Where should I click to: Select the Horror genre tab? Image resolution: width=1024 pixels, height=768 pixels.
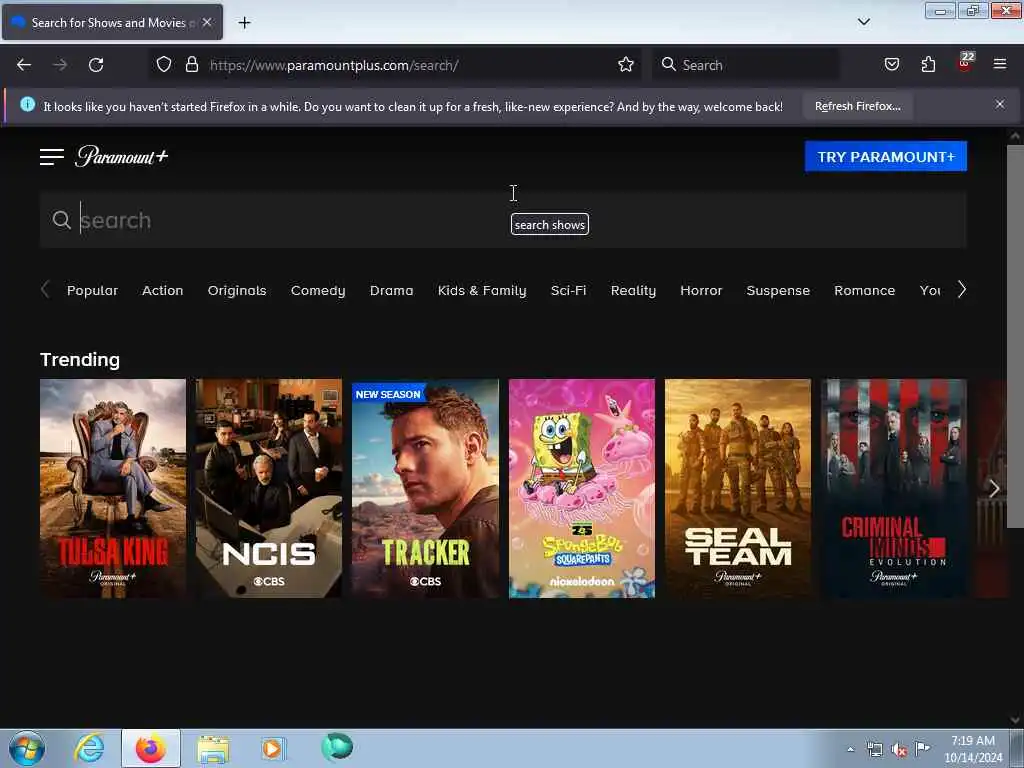(x=701, y=291)
